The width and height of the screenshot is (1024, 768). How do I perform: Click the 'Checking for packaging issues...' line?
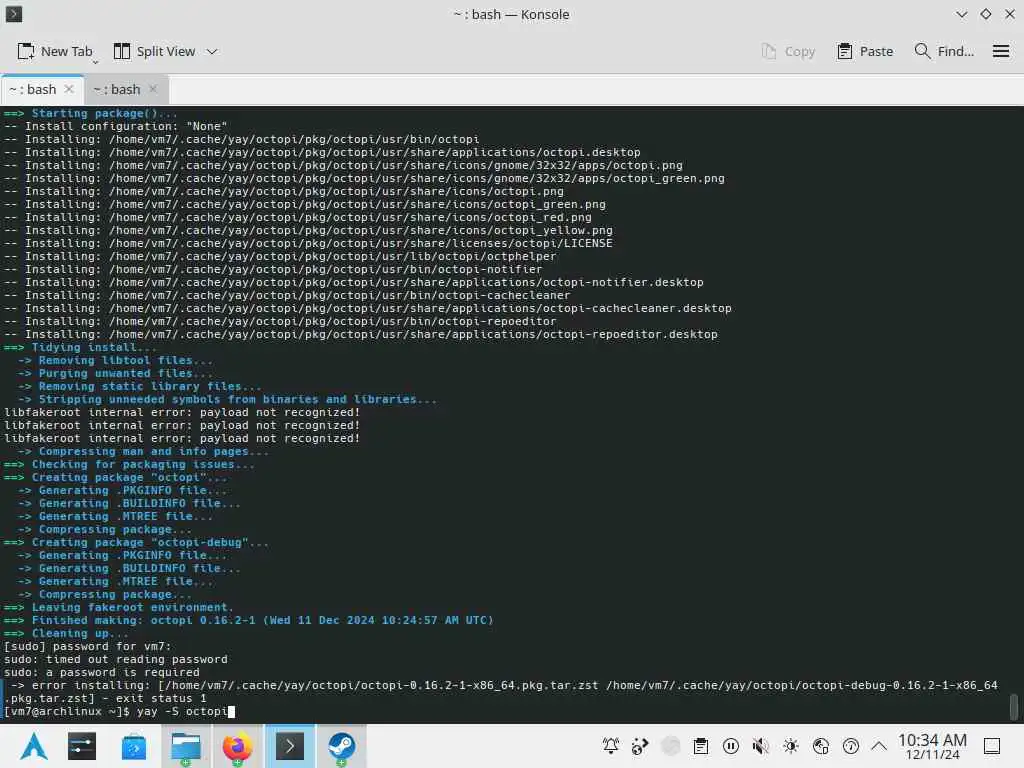(129, 464)
